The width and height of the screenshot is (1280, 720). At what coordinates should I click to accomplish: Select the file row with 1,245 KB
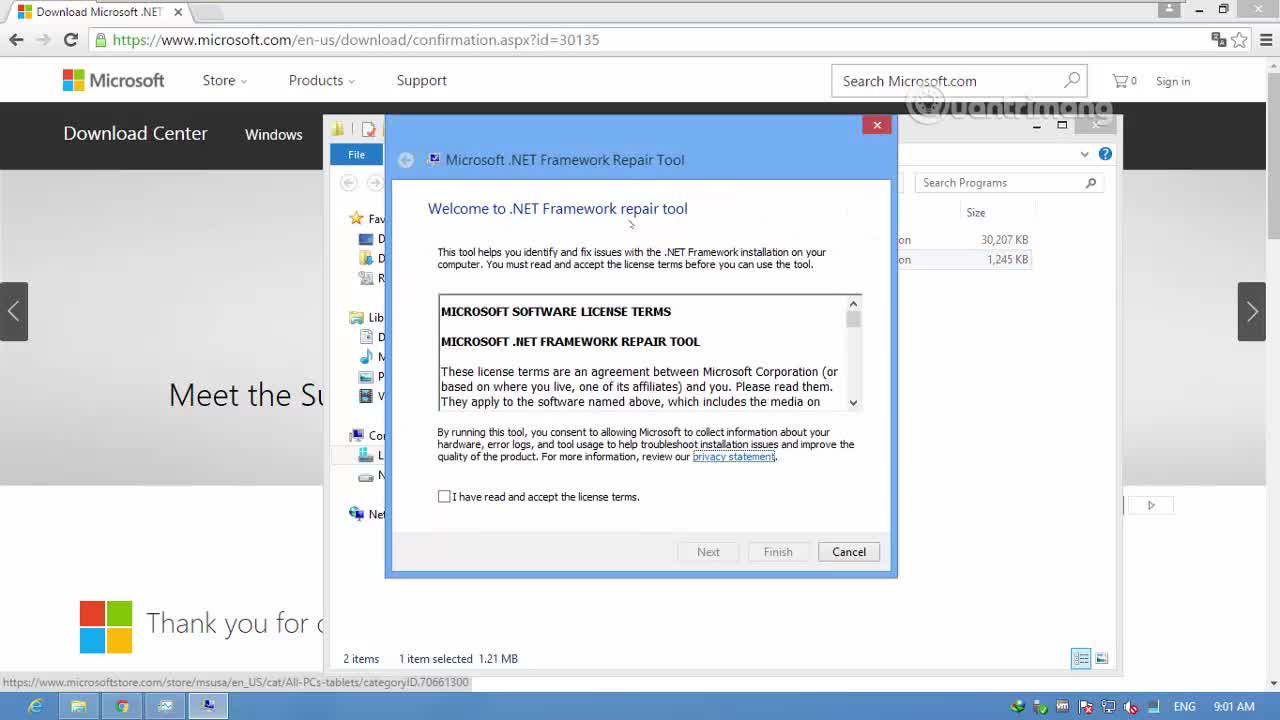tap(963, 260)
